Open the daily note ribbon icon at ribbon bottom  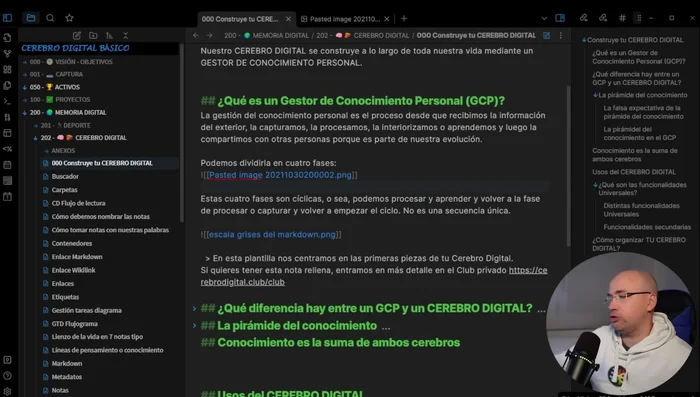[7, 196]
